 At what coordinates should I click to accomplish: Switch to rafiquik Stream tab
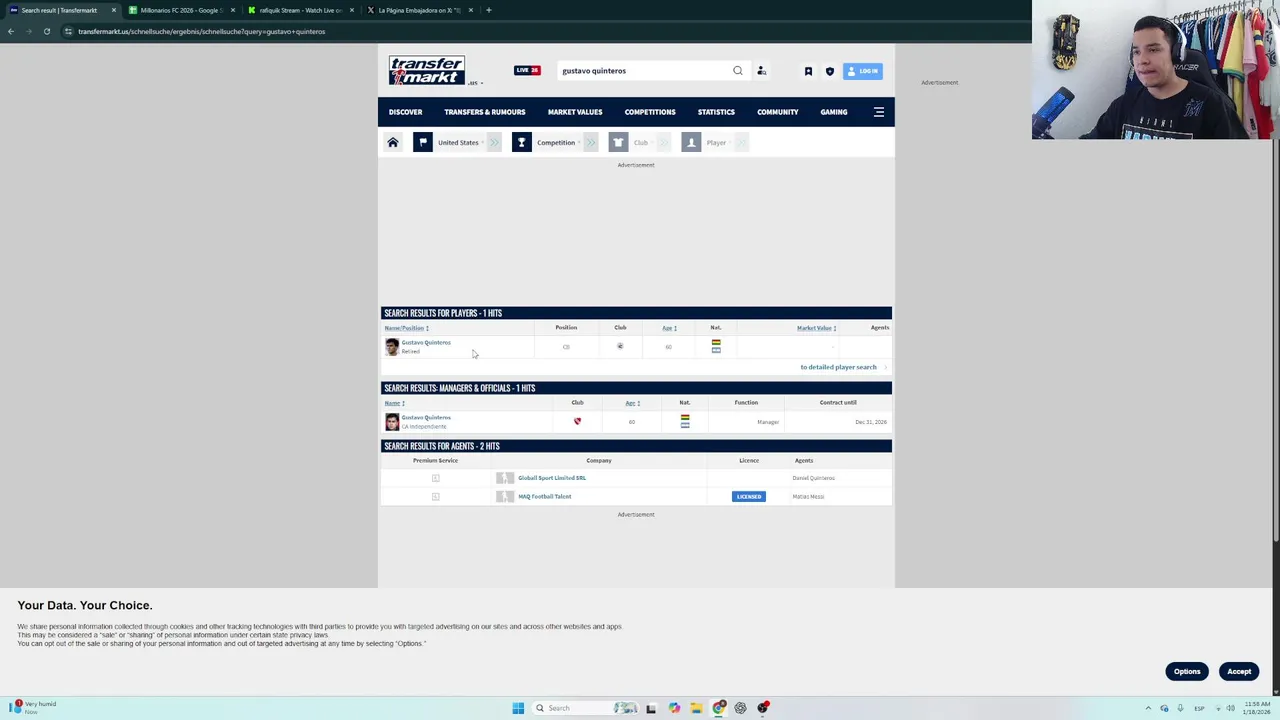[x=300, y=10]
